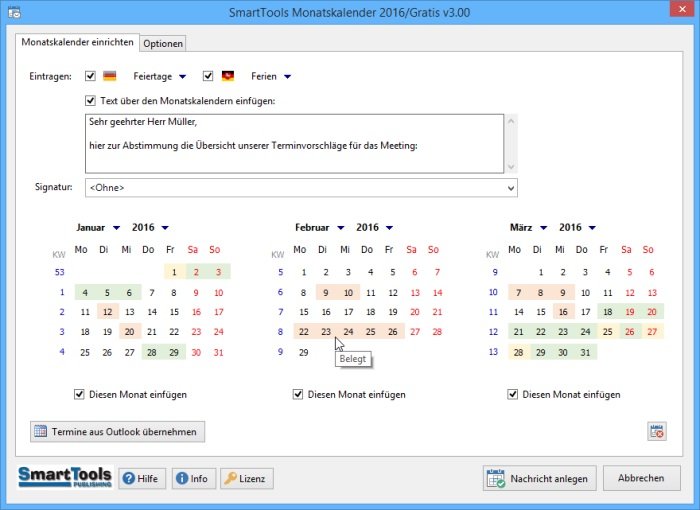This screenshot has width=700, height=510.
Task: Click the text box scrollbar up arrow
Action: [x=511, y=121]
